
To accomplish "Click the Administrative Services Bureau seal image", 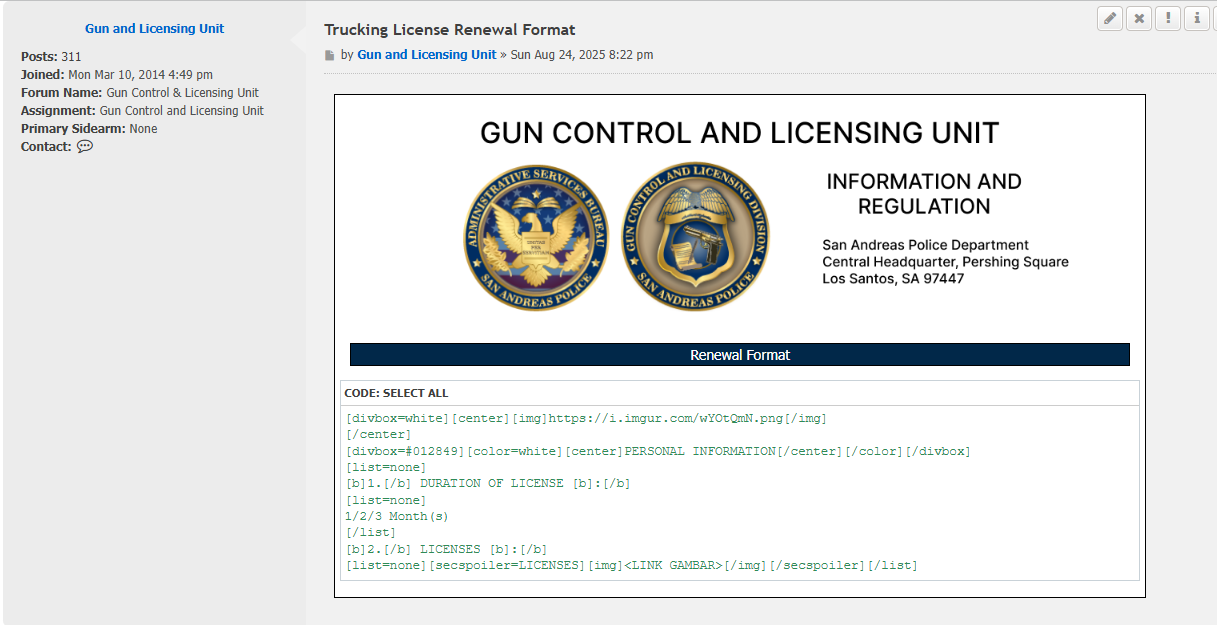I will point(536,237).
